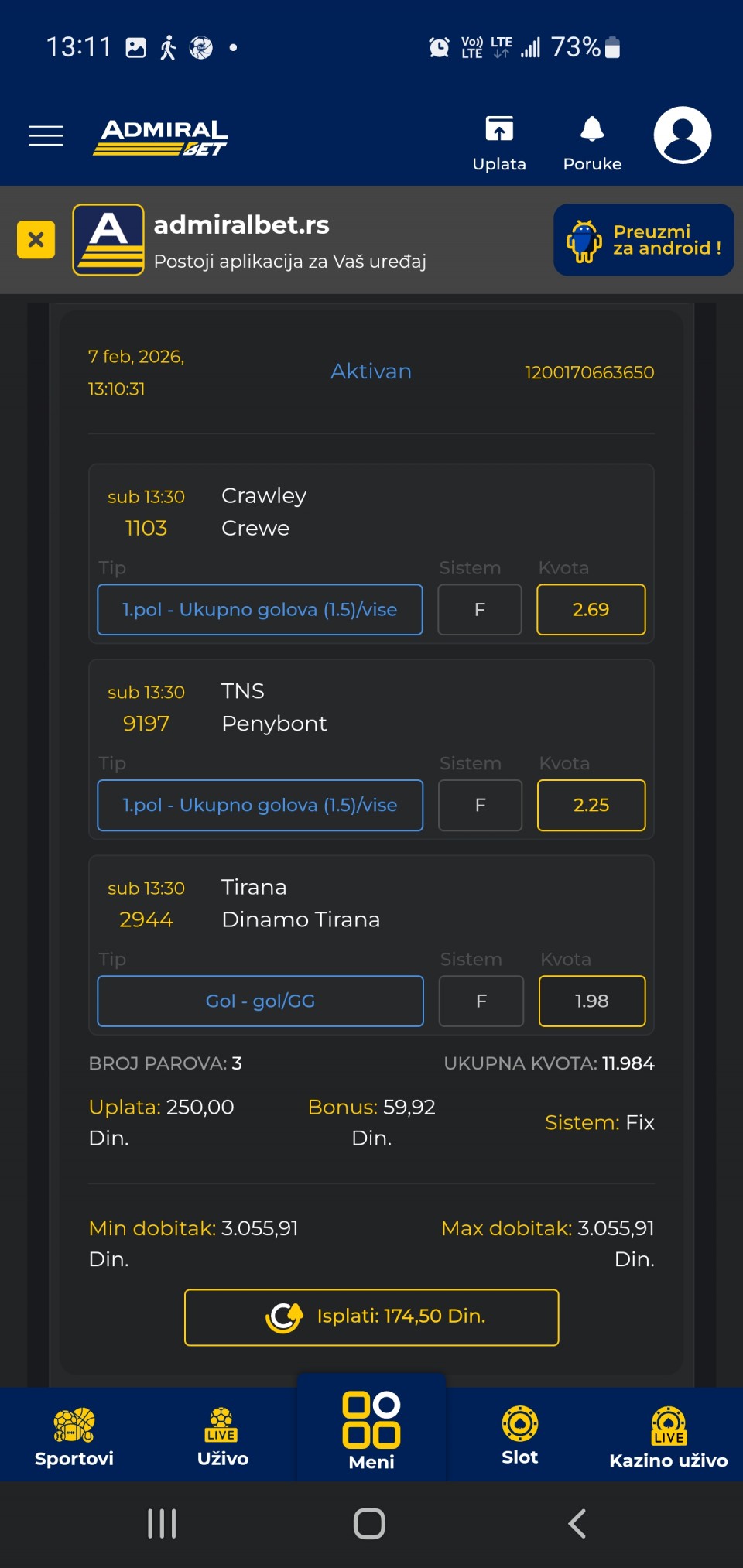This screenshot has height=1568, width=743.
Task: Open the user profile avatar
Action: [682, 135]
